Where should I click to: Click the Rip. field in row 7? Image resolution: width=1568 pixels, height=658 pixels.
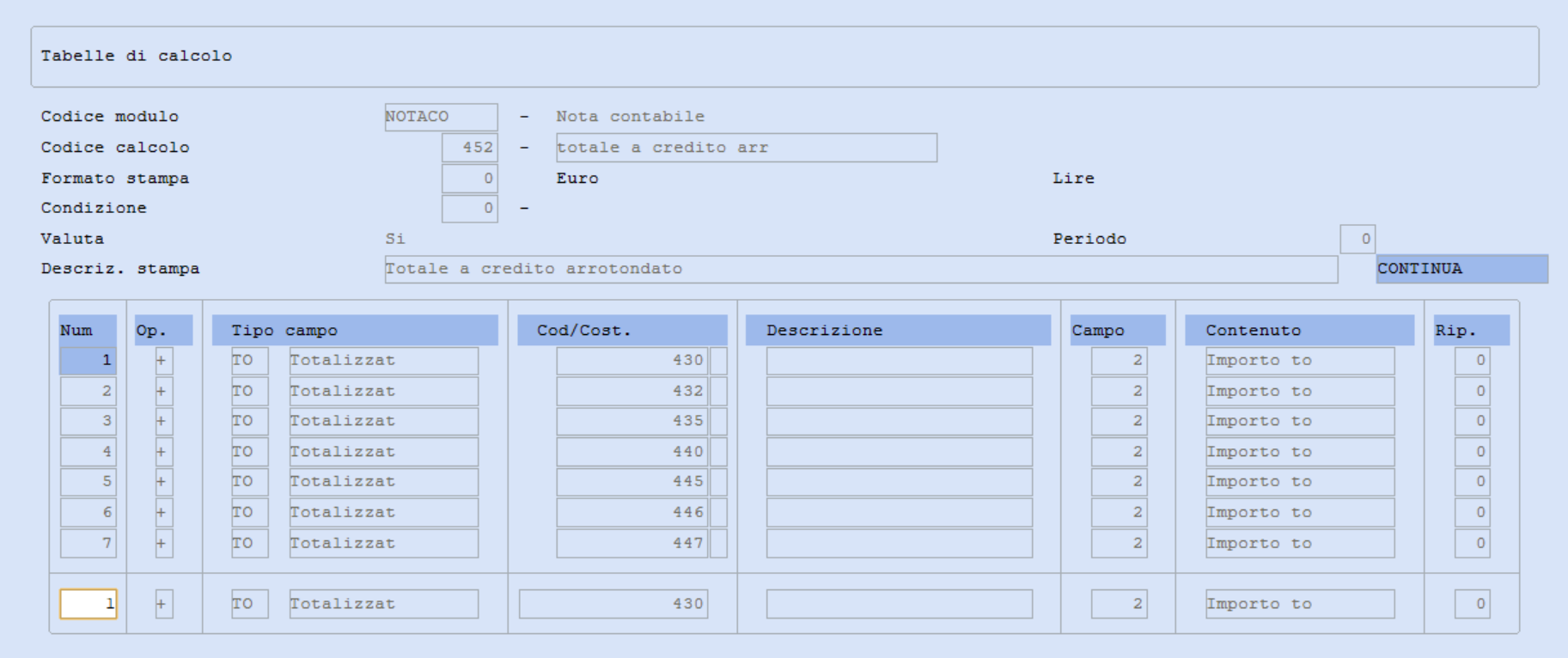[x=1472, y=543]
